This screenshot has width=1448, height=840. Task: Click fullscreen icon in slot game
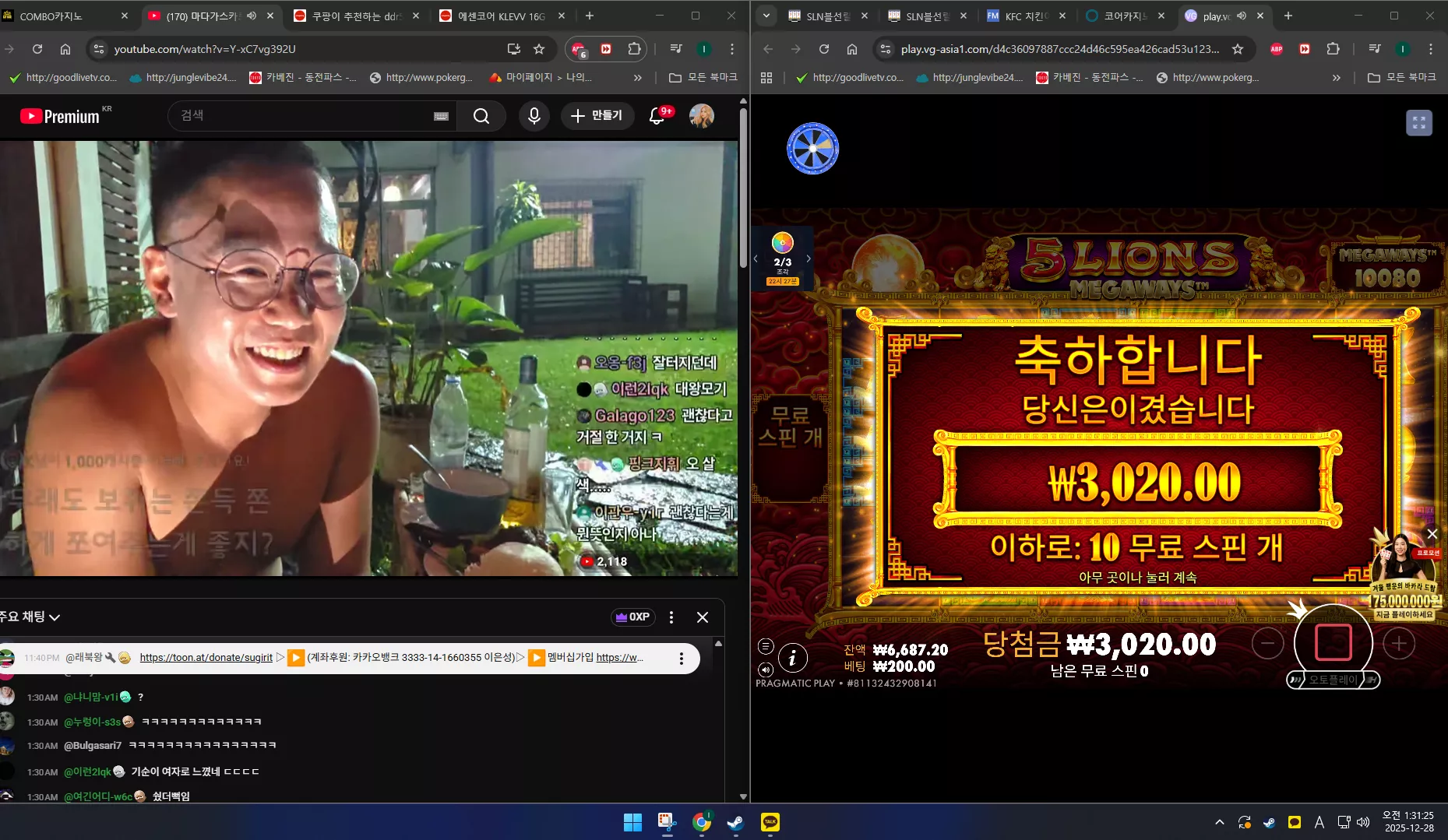[x=1419, y=122]
